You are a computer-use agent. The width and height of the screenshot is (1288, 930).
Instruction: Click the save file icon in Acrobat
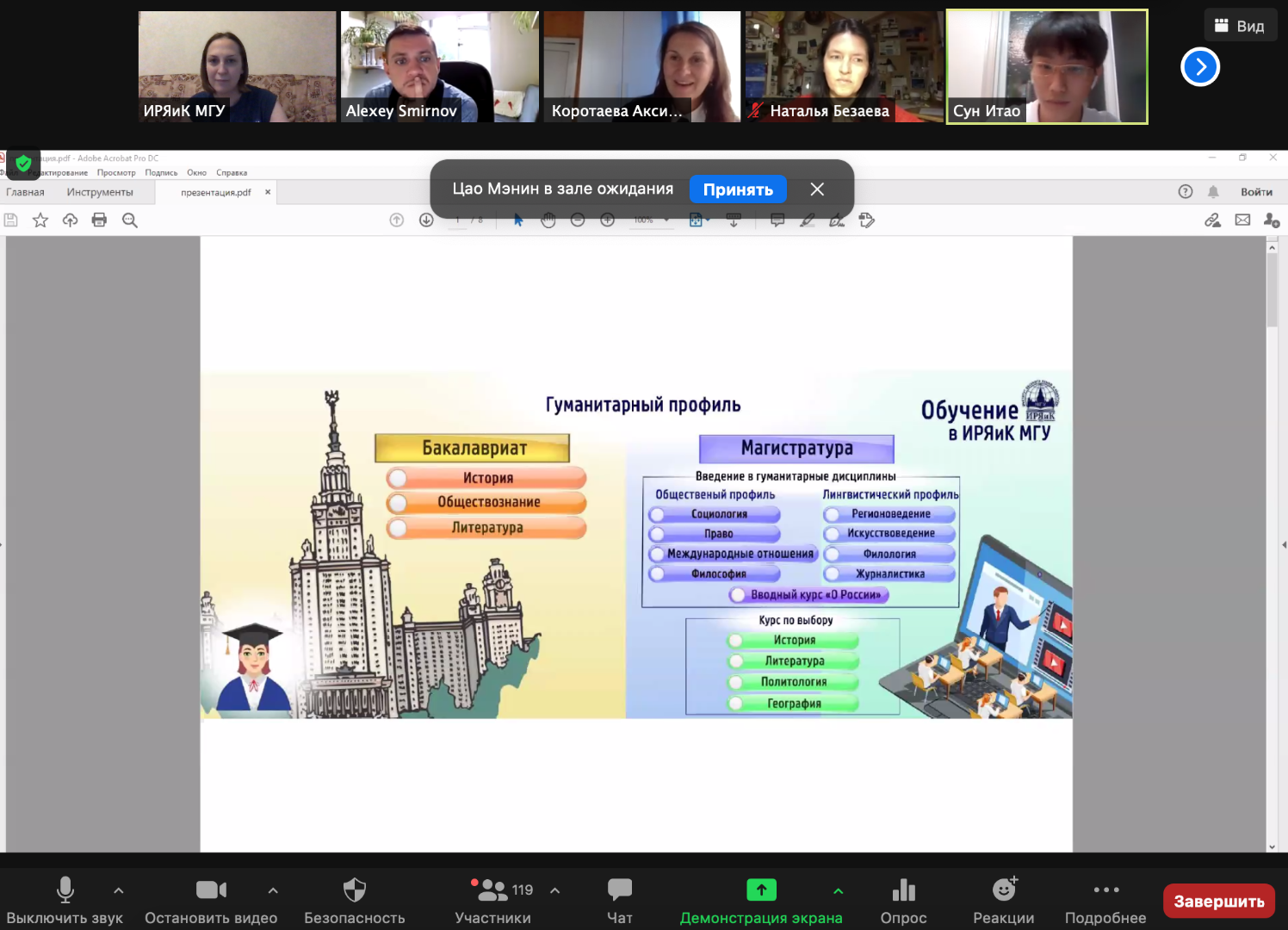(x=10, y=220)
